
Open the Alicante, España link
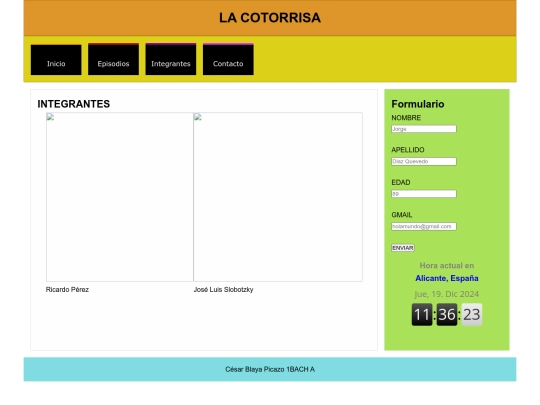tap(447, 278)
